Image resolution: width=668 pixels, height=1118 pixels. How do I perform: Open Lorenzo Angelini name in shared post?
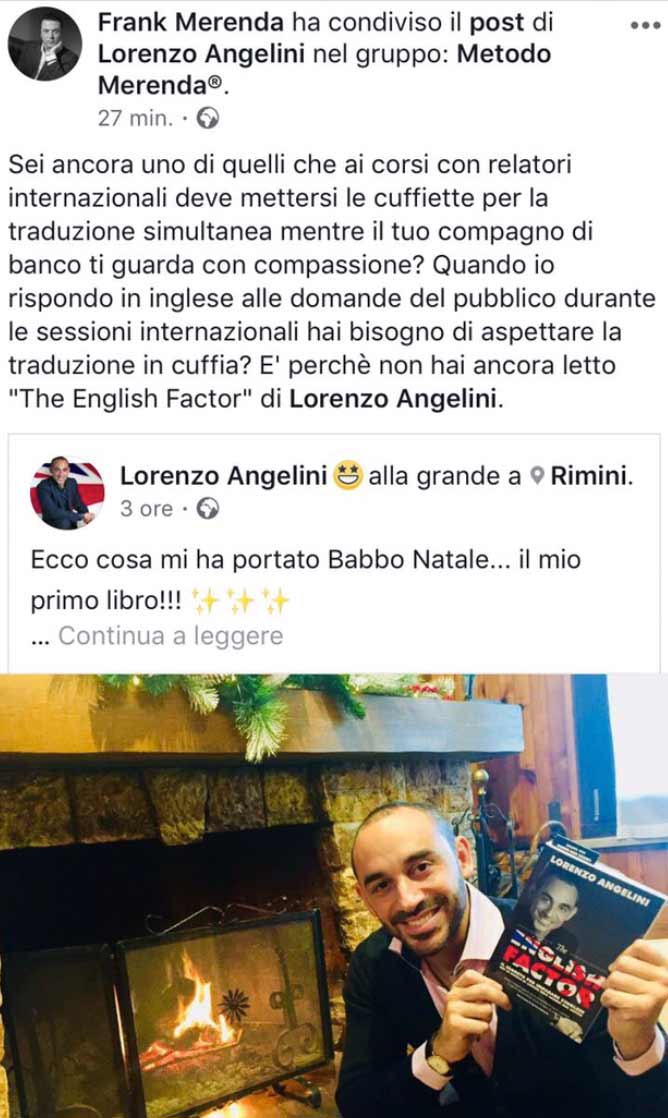point(223,476)
